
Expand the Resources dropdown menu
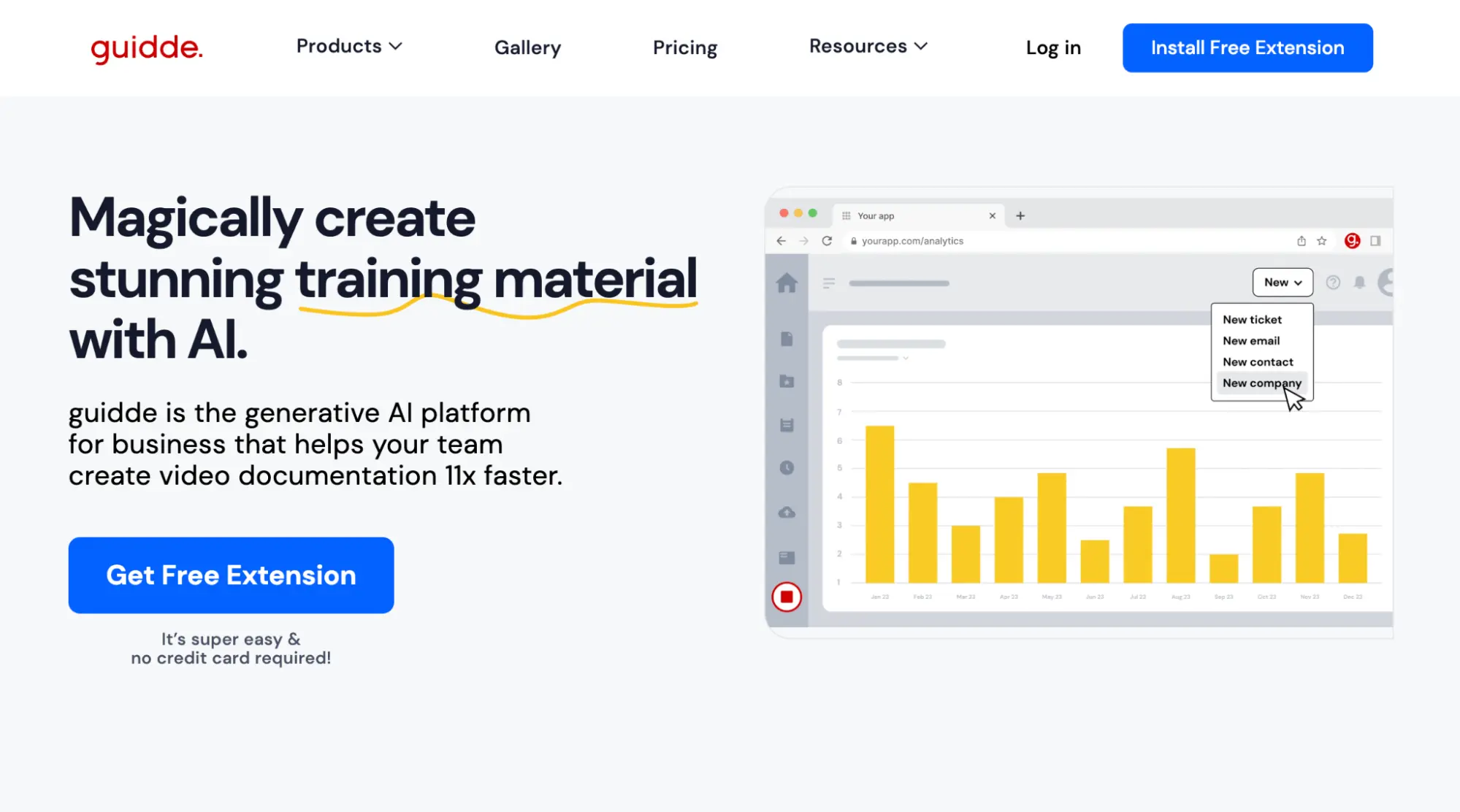point(868,46)
